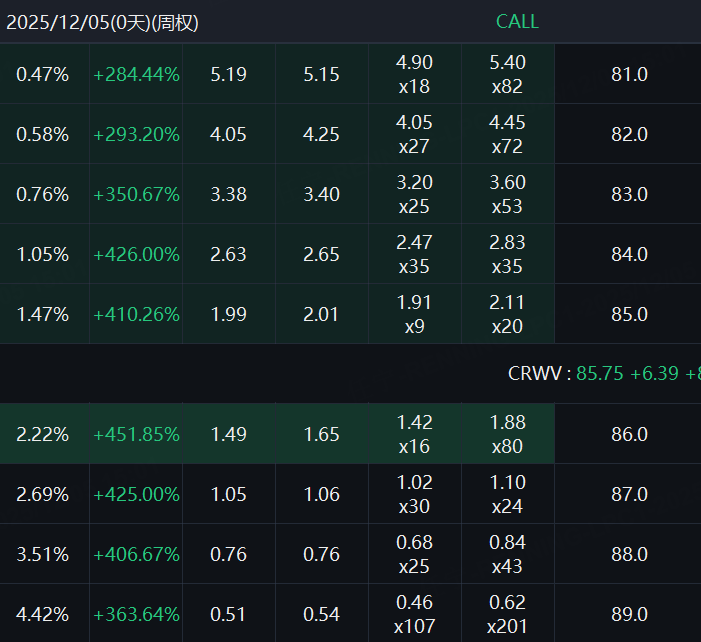The width and height of the screenshot is (701, 642).
Task: Click the CALL column heading
Action: tap(517, 22)
